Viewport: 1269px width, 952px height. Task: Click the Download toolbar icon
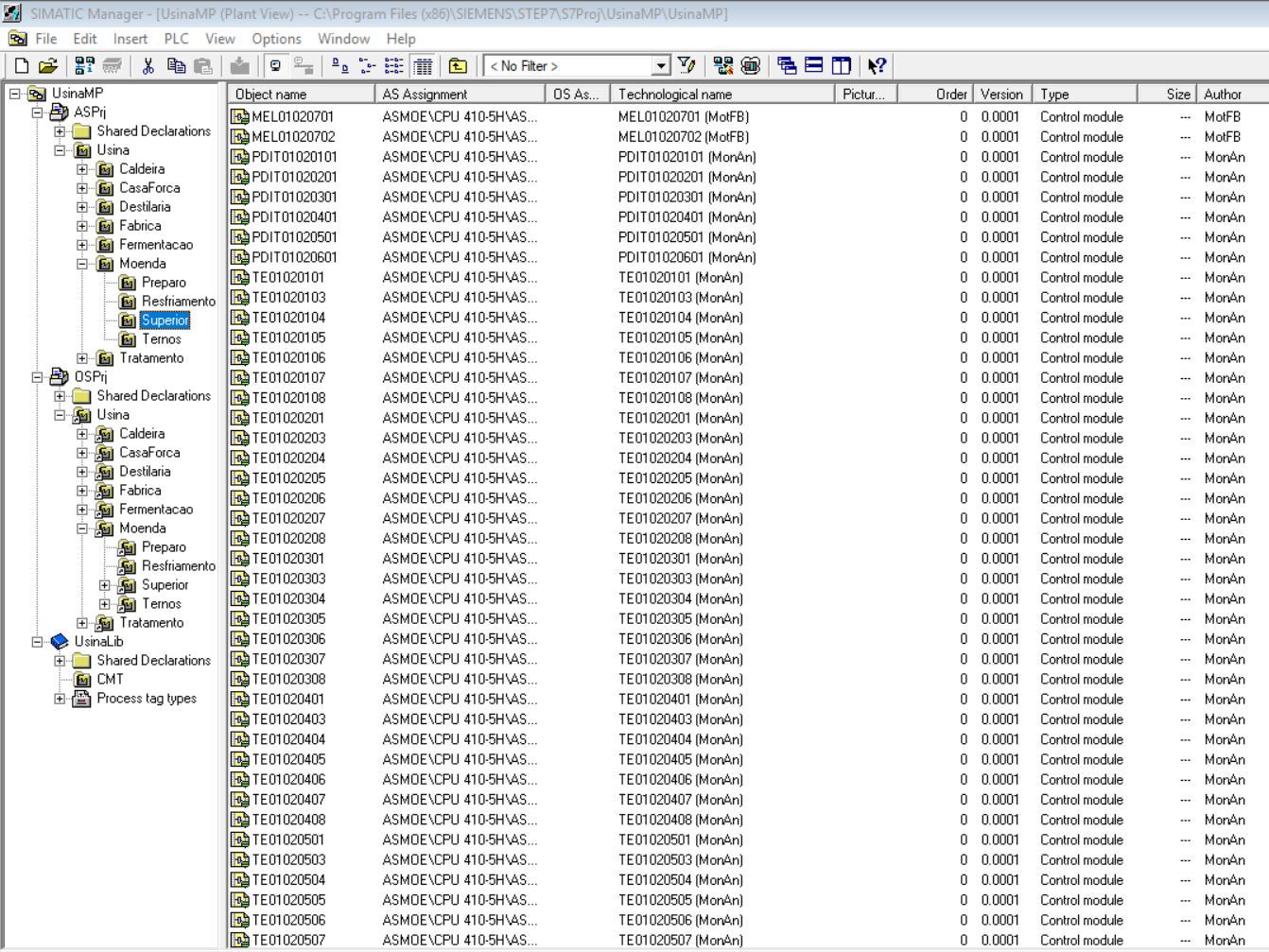pyautogui.click(x=240, y=66)
